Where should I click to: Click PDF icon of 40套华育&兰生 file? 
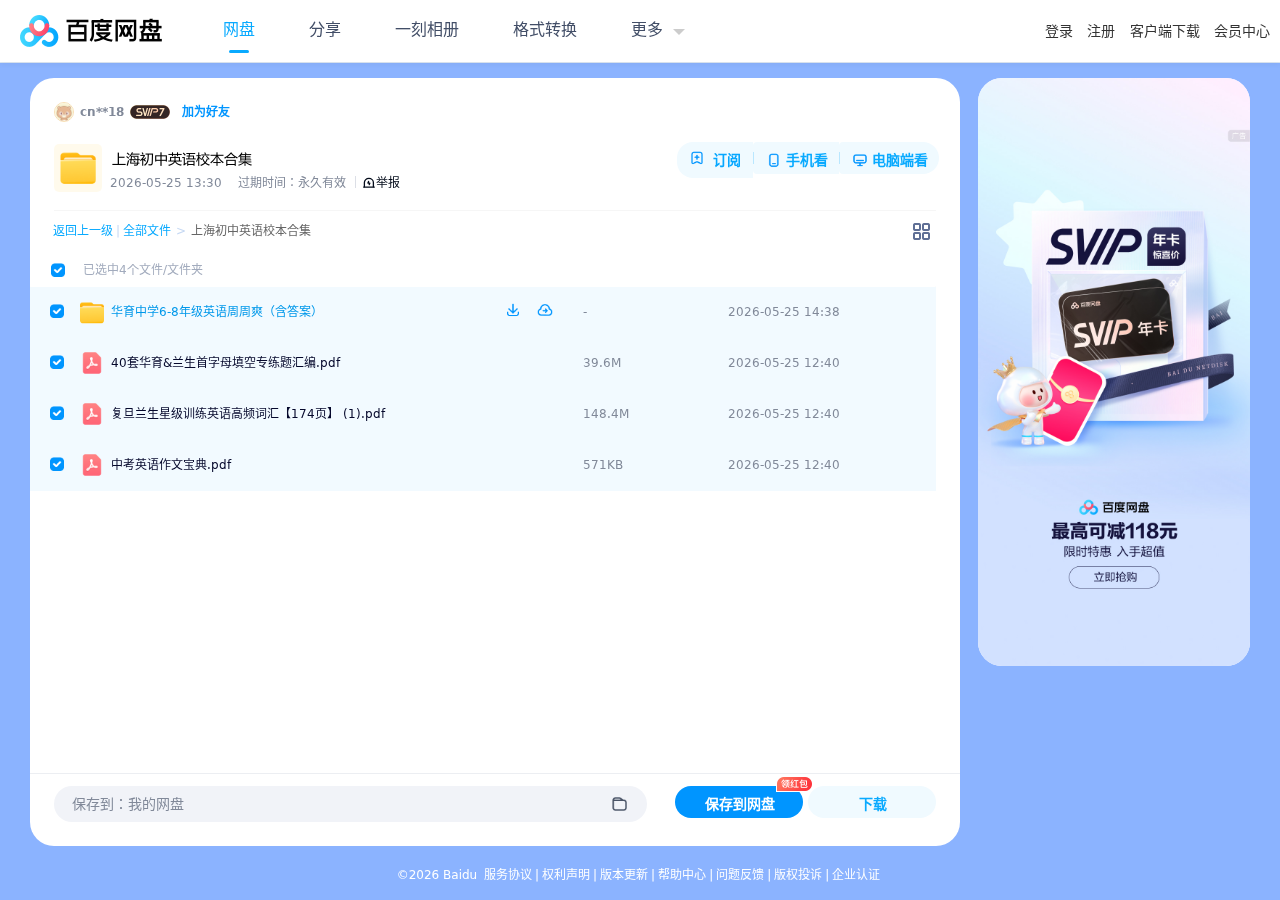point(92,363)
